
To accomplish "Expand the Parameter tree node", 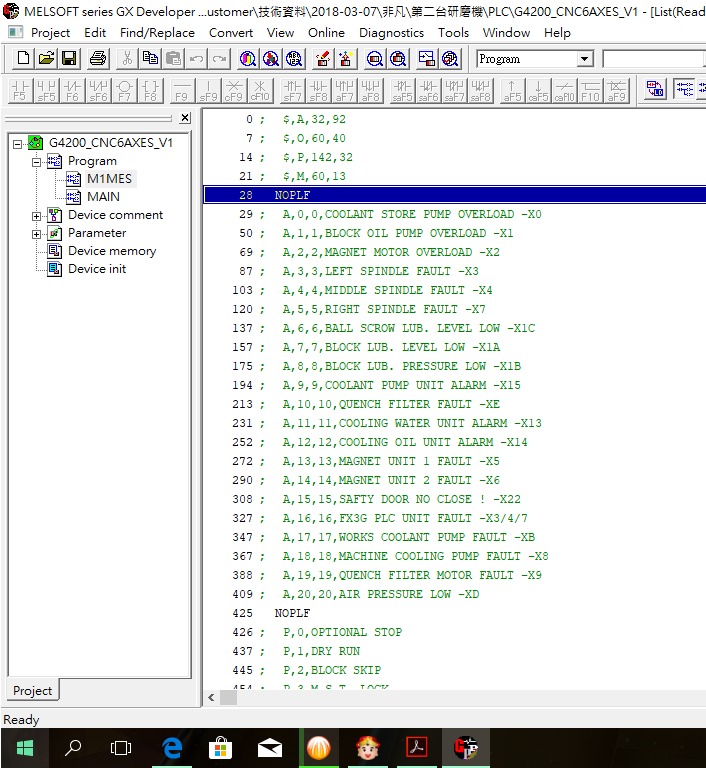I will pos(37,233).
